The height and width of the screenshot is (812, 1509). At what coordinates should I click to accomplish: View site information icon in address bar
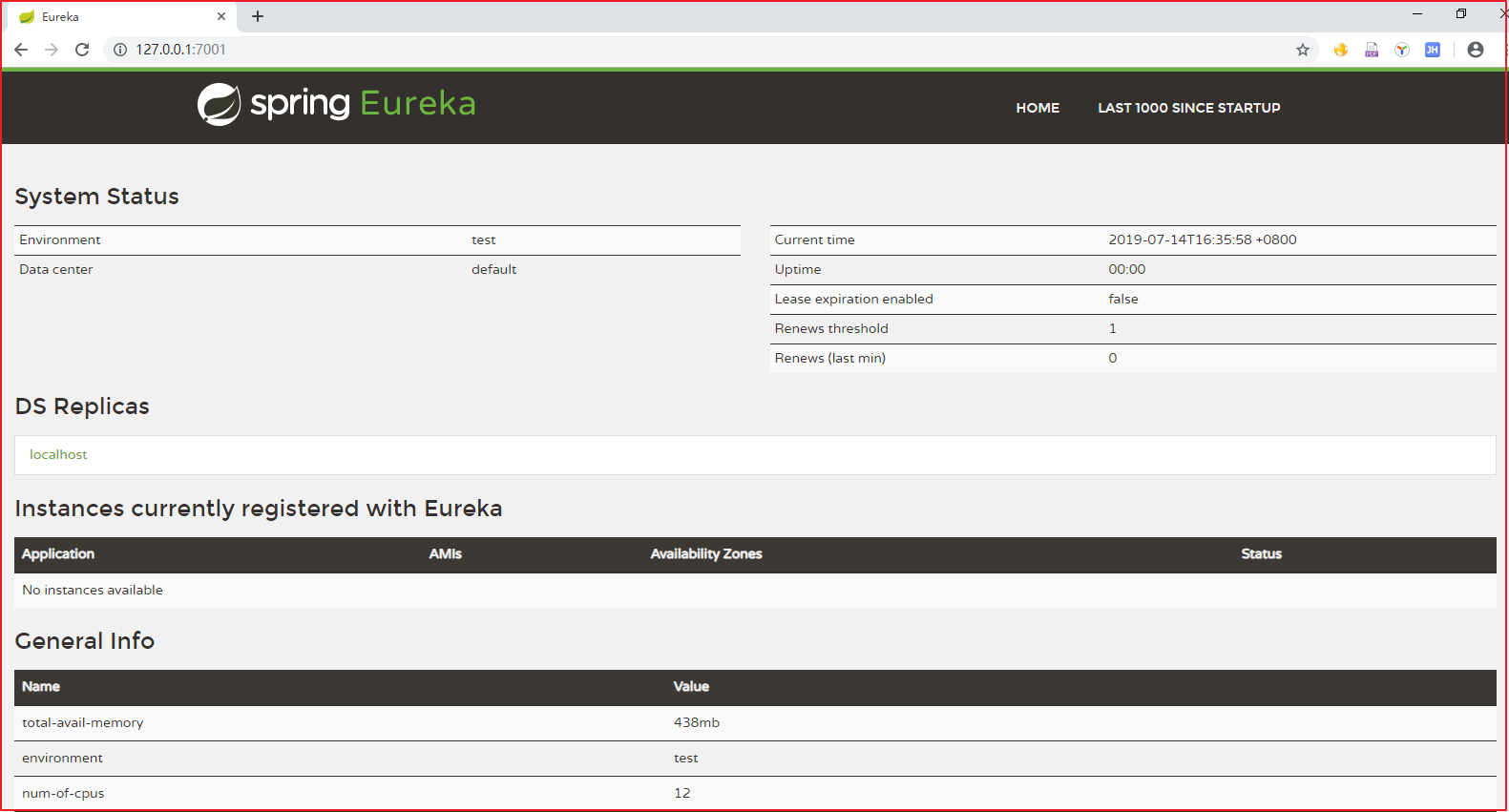[x=120, y=50]
